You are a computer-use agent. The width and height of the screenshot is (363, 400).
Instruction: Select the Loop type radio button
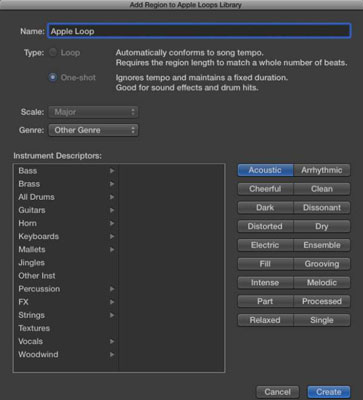click(x=53, y=52)
